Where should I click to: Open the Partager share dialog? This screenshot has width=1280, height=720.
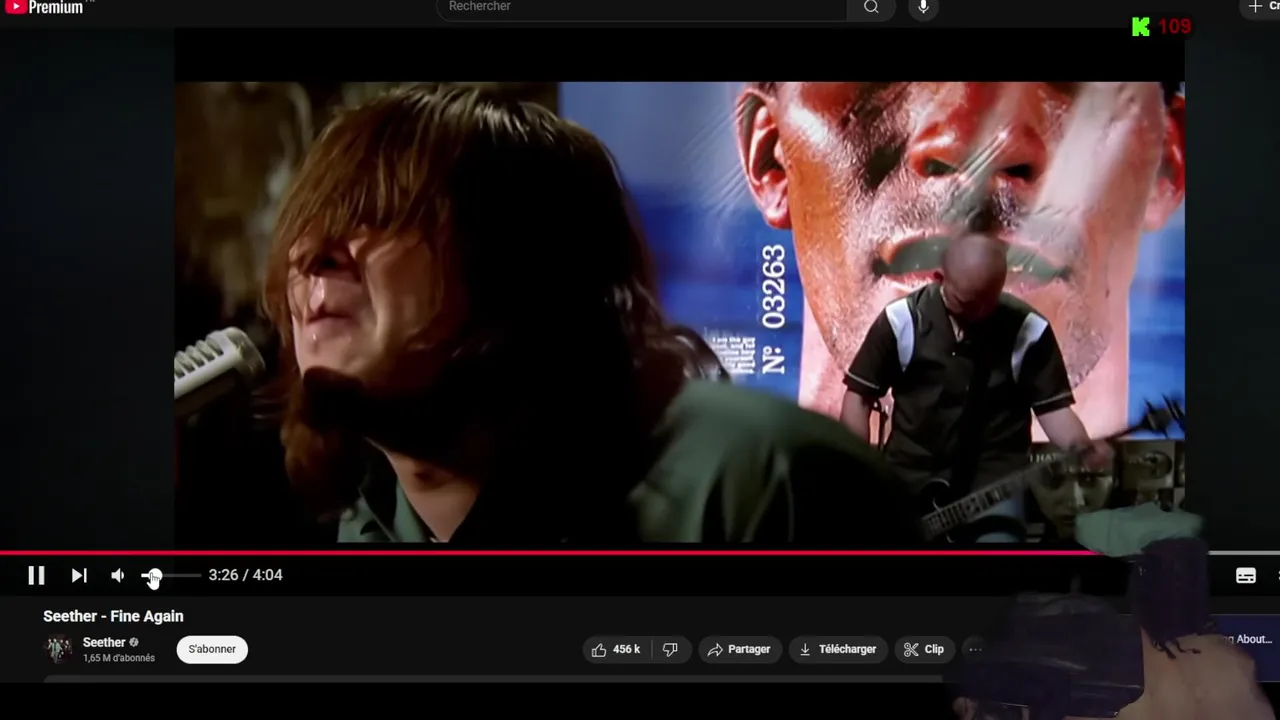click(739, 649)
